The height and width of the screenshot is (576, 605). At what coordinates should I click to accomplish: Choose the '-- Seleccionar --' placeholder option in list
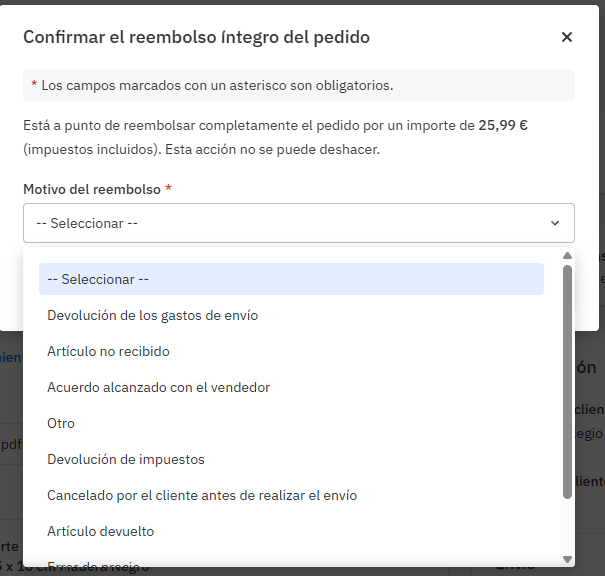(291, 279)
